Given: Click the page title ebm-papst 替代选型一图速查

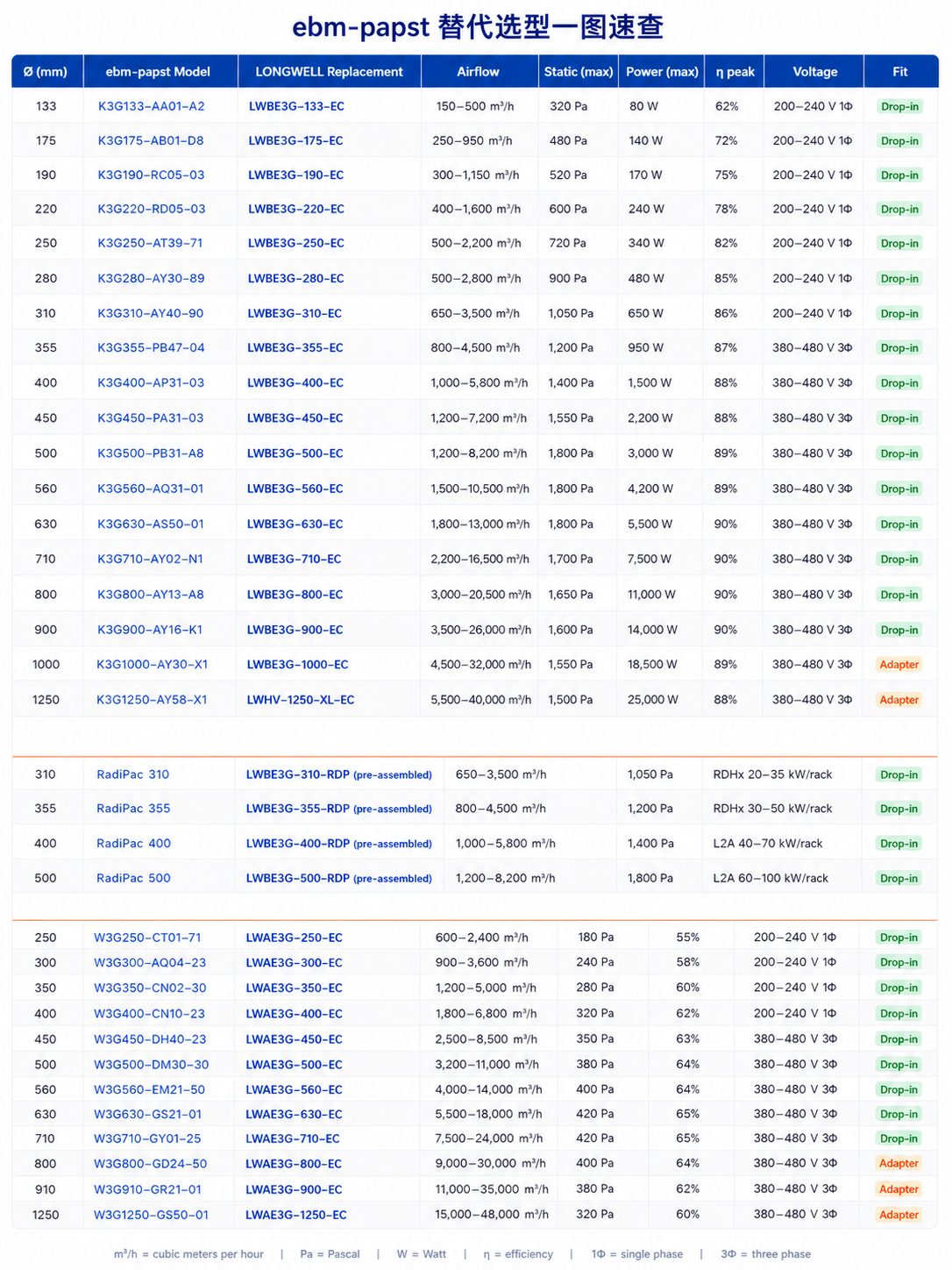Looking at the screenshot, I should click(478, 26).
